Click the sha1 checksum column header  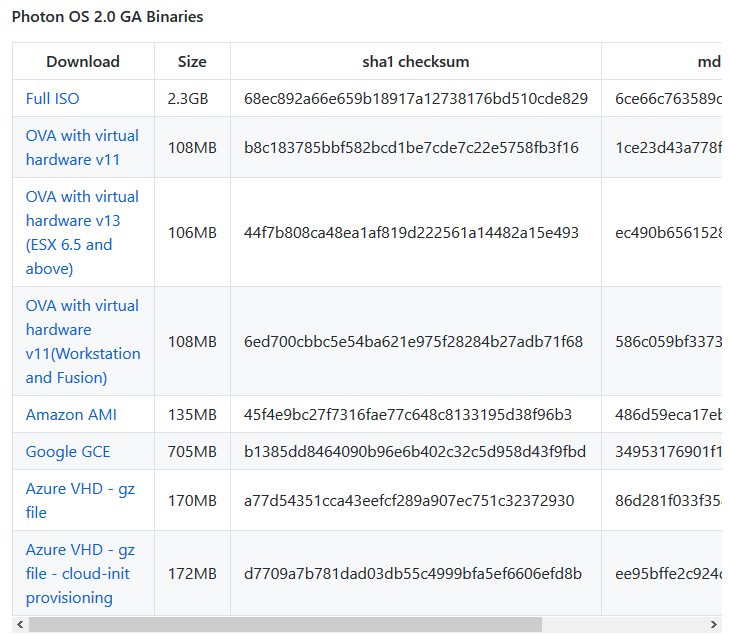point(416,61)
